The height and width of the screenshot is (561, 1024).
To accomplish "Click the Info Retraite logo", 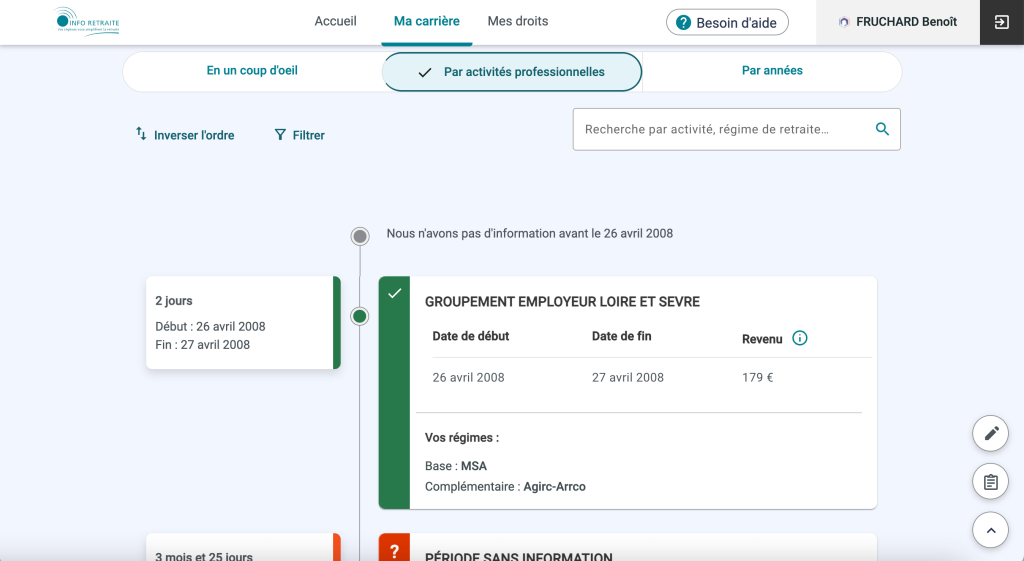I will (88, 22).
